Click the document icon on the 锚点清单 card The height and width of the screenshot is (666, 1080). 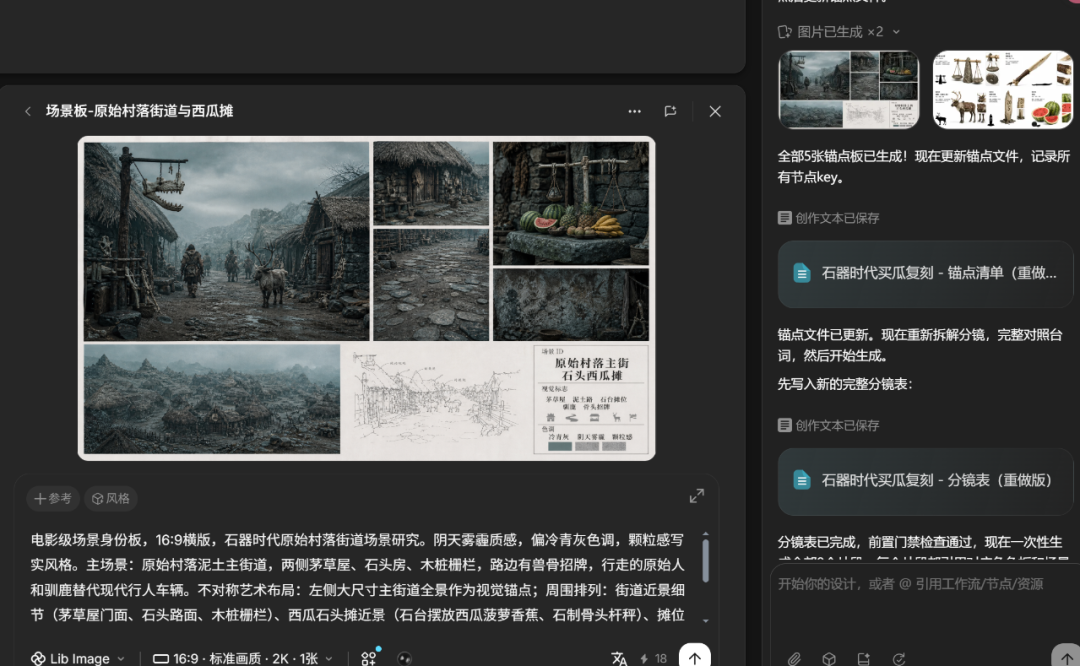click(802, 273)
